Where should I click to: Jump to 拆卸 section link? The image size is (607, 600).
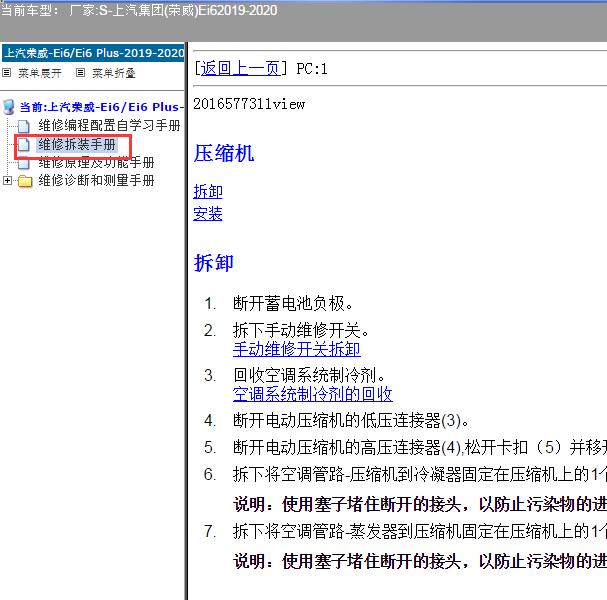208,192
